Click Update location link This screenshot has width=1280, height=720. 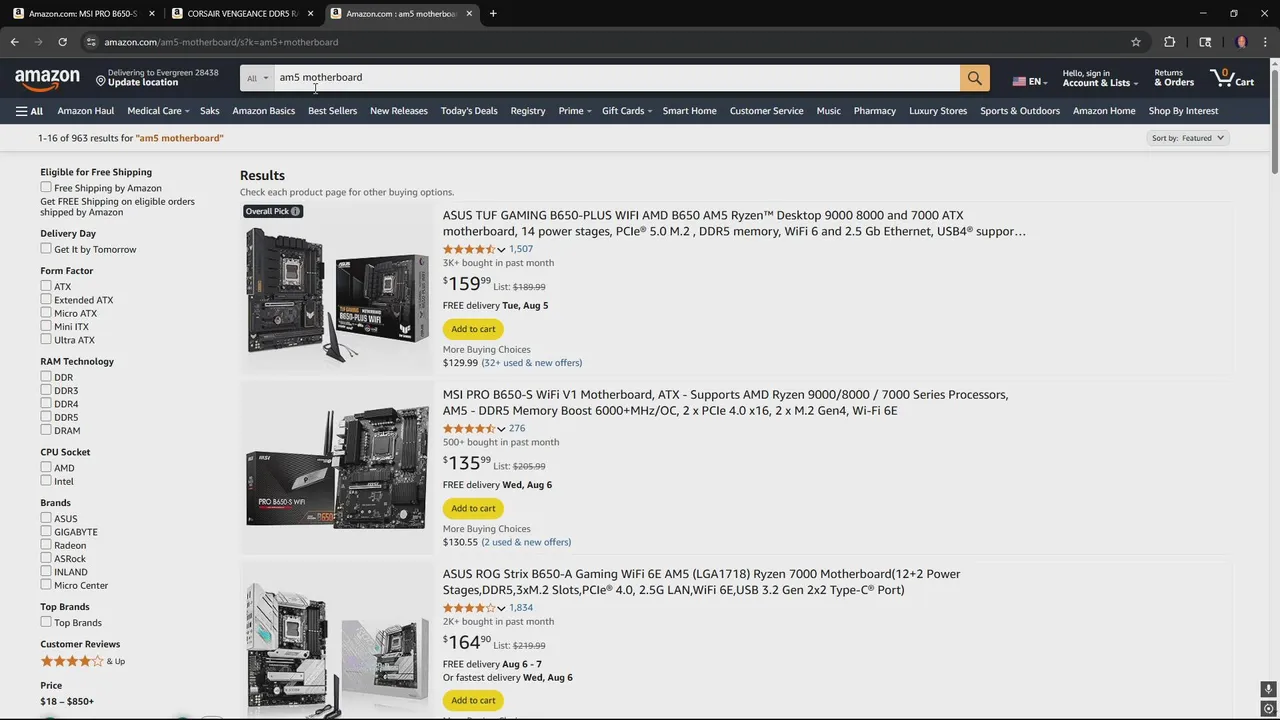pos(143,83)
